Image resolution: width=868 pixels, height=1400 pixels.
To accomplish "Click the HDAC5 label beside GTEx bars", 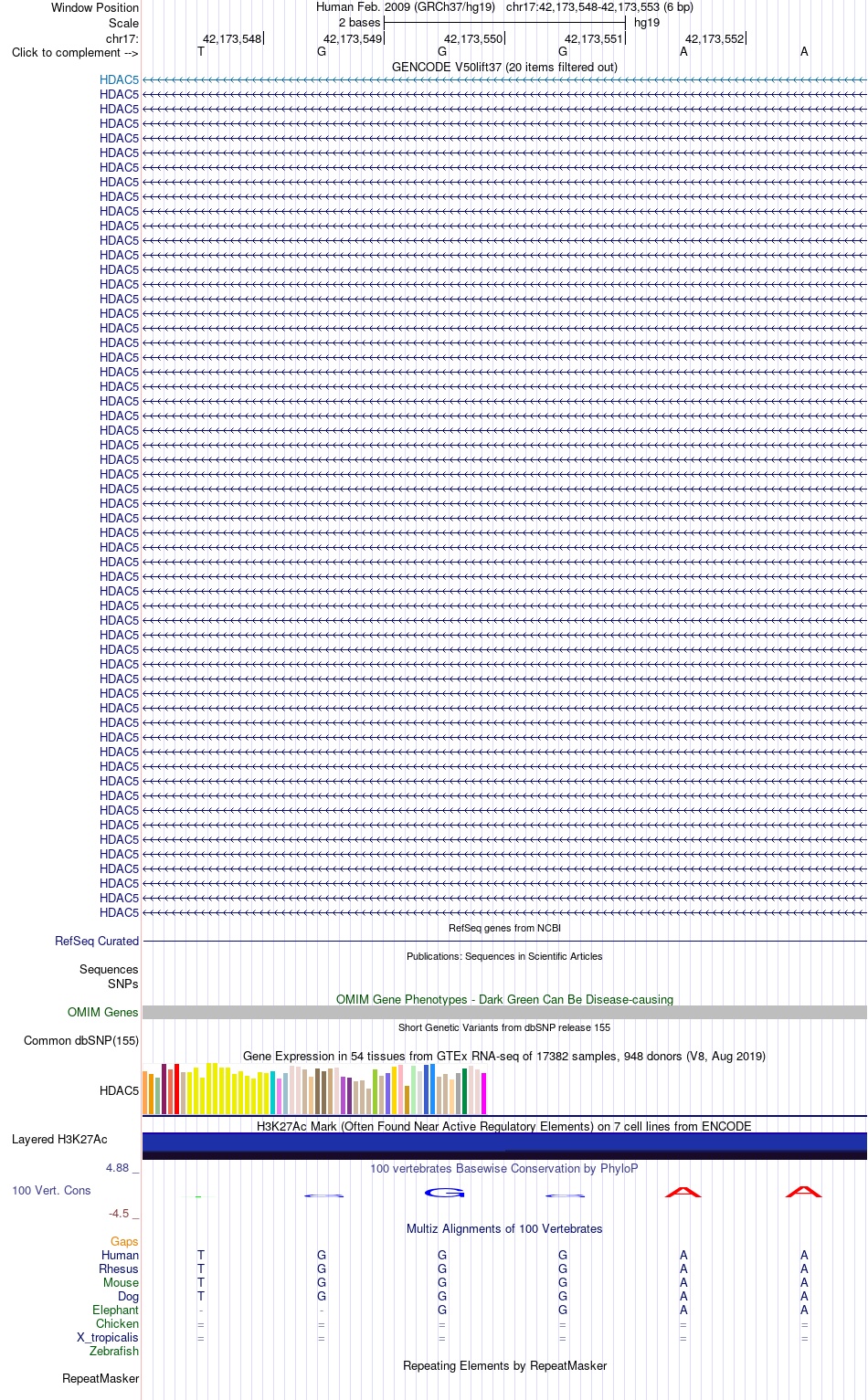I will point(119,1090).
